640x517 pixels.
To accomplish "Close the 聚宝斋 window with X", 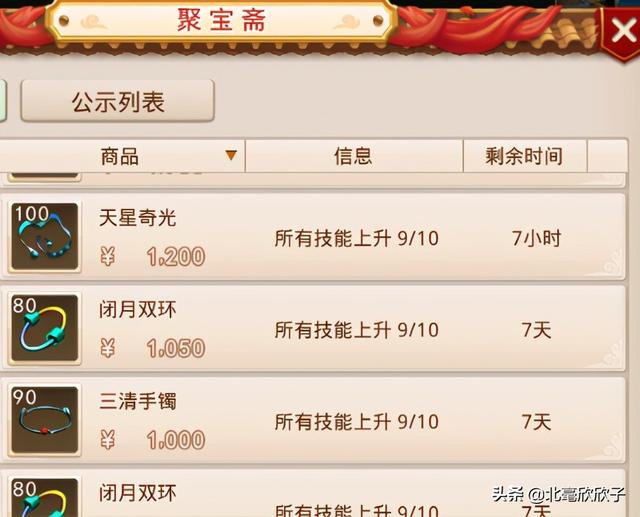I will [622, 32].
